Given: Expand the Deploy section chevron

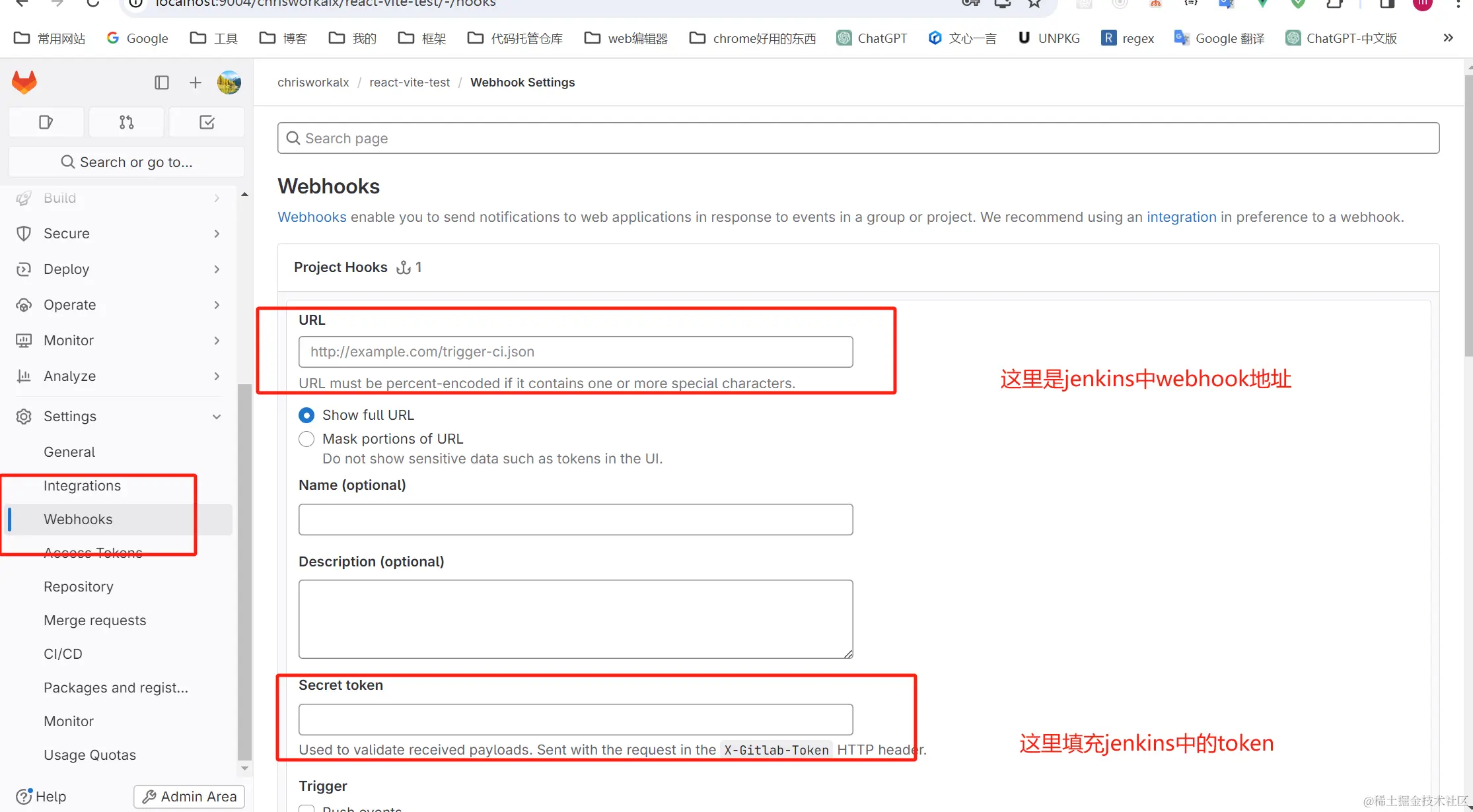Looking at the screenshot, I should (x=217, y=269).
